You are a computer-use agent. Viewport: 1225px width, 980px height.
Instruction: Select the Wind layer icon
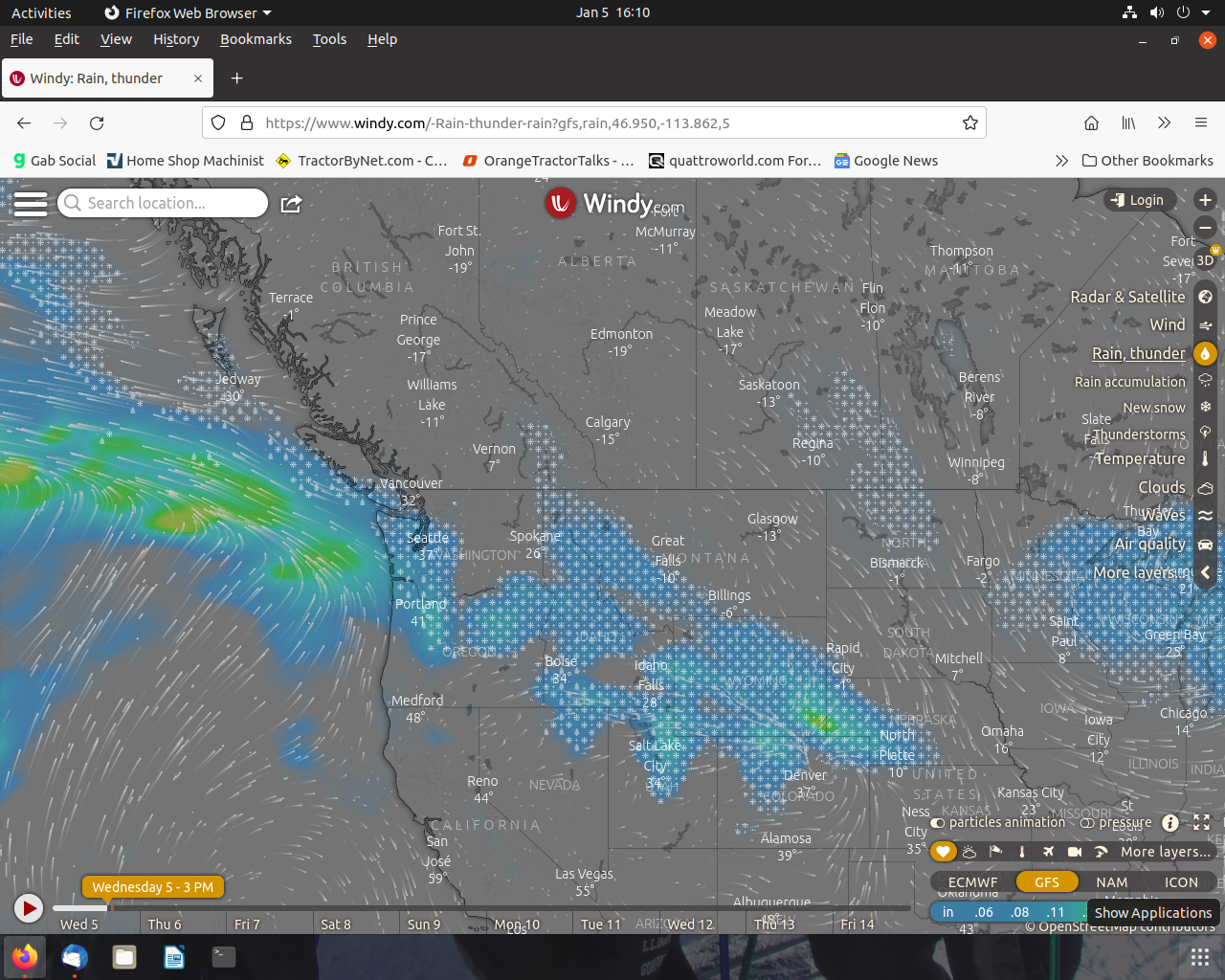[x=1205, y=325]
